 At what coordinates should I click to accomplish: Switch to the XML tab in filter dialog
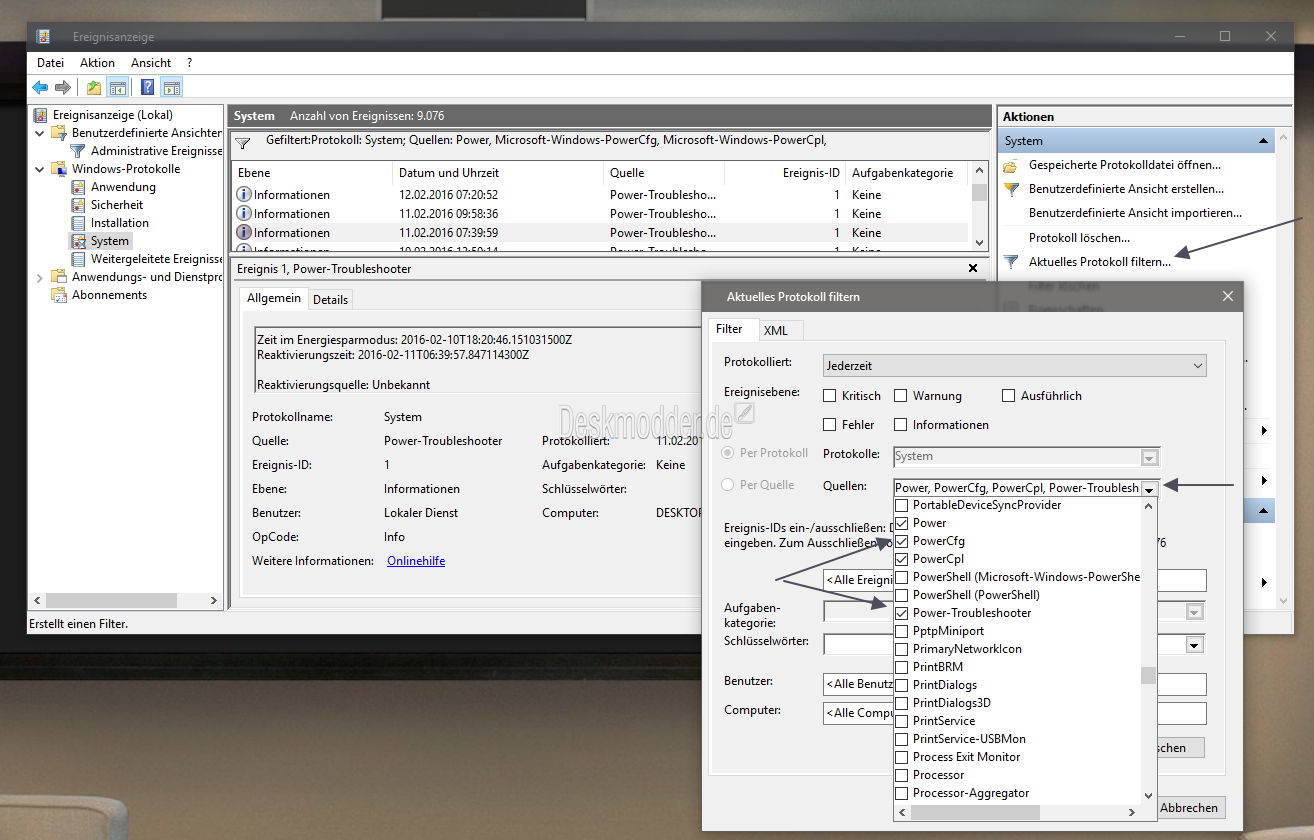776,330
